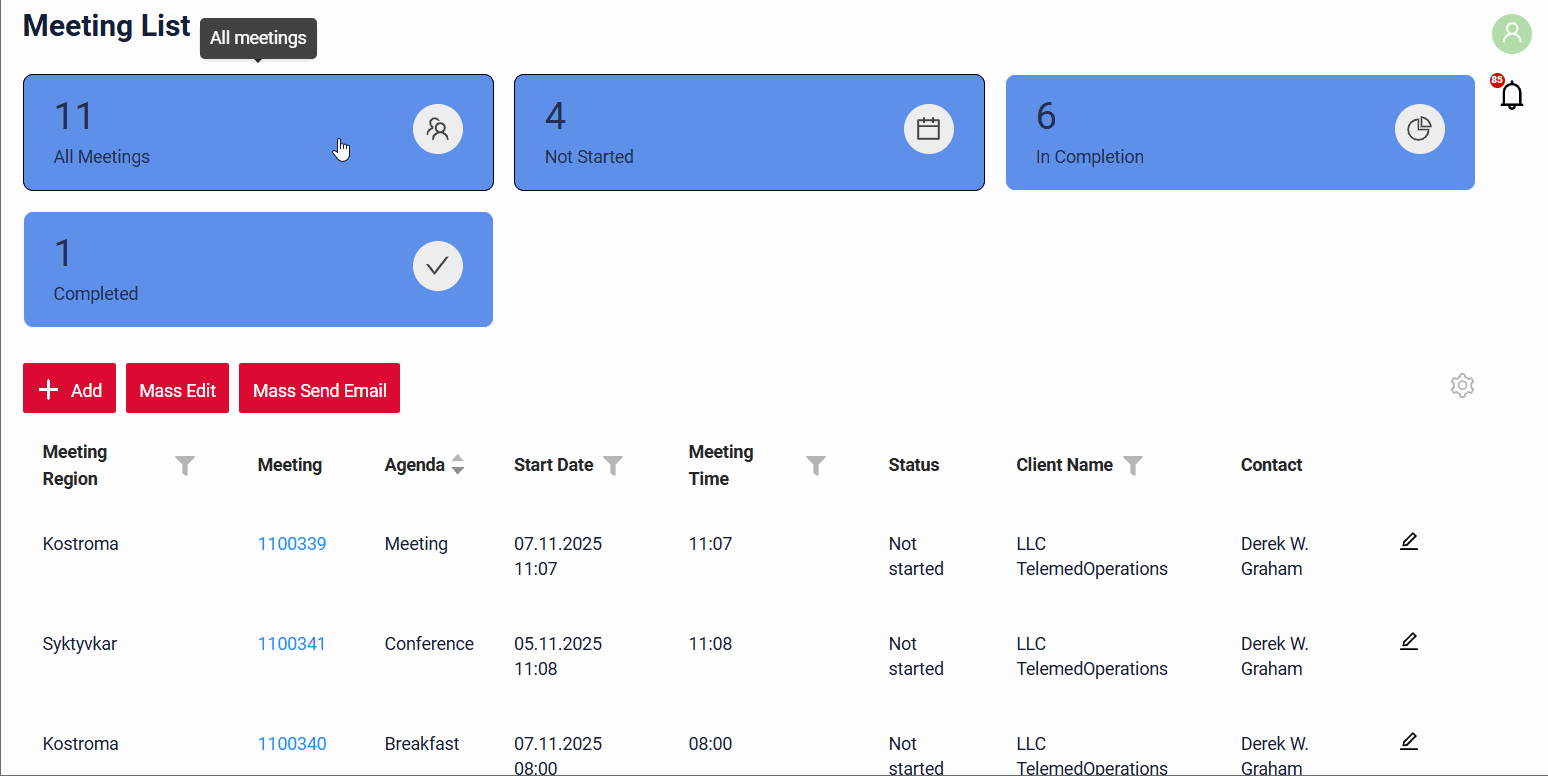
Task: Click edit pencil for meeting 1100339
Action: 1408,542
